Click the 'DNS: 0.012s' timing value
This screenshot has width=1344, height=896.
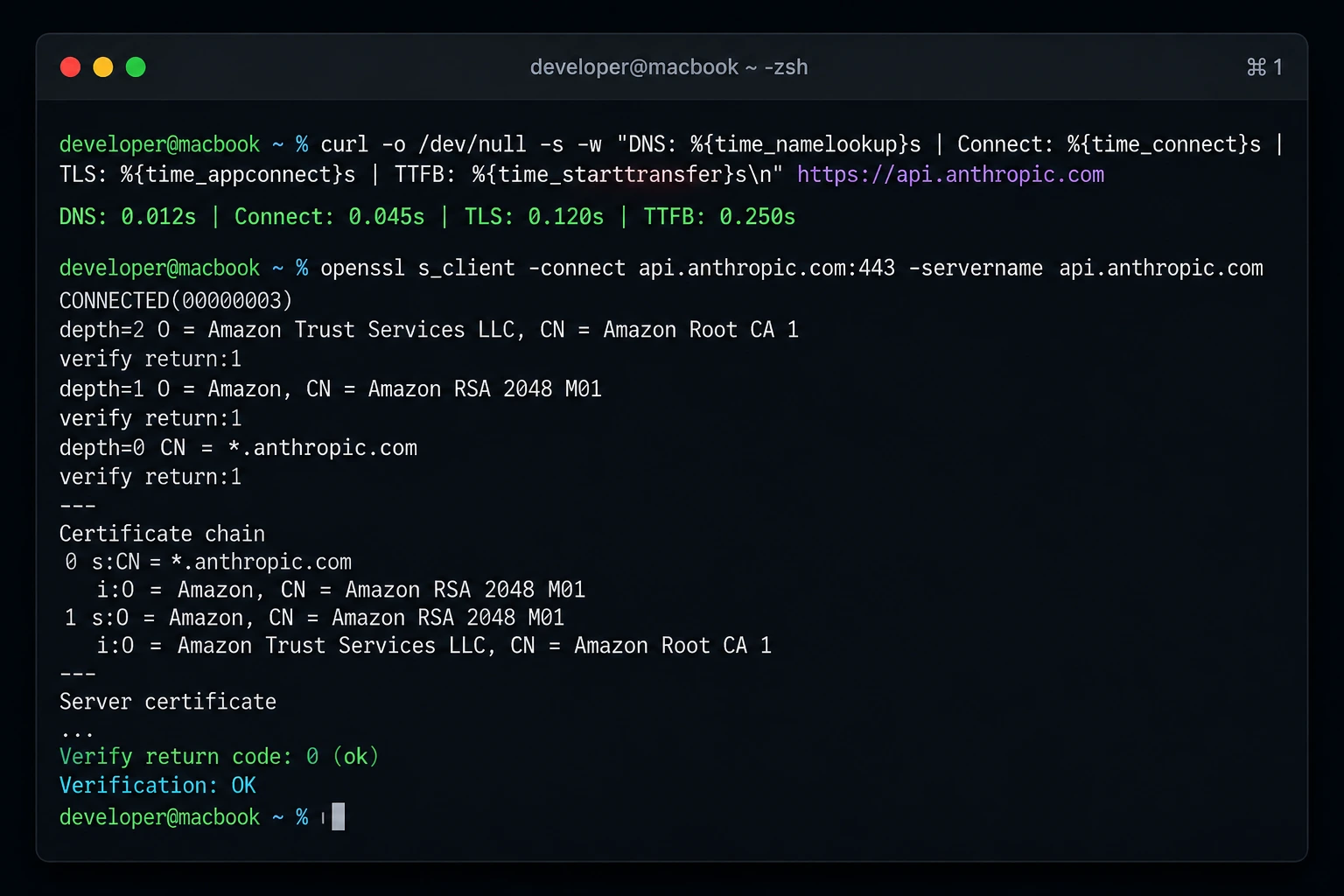click(x=128, y=216)
